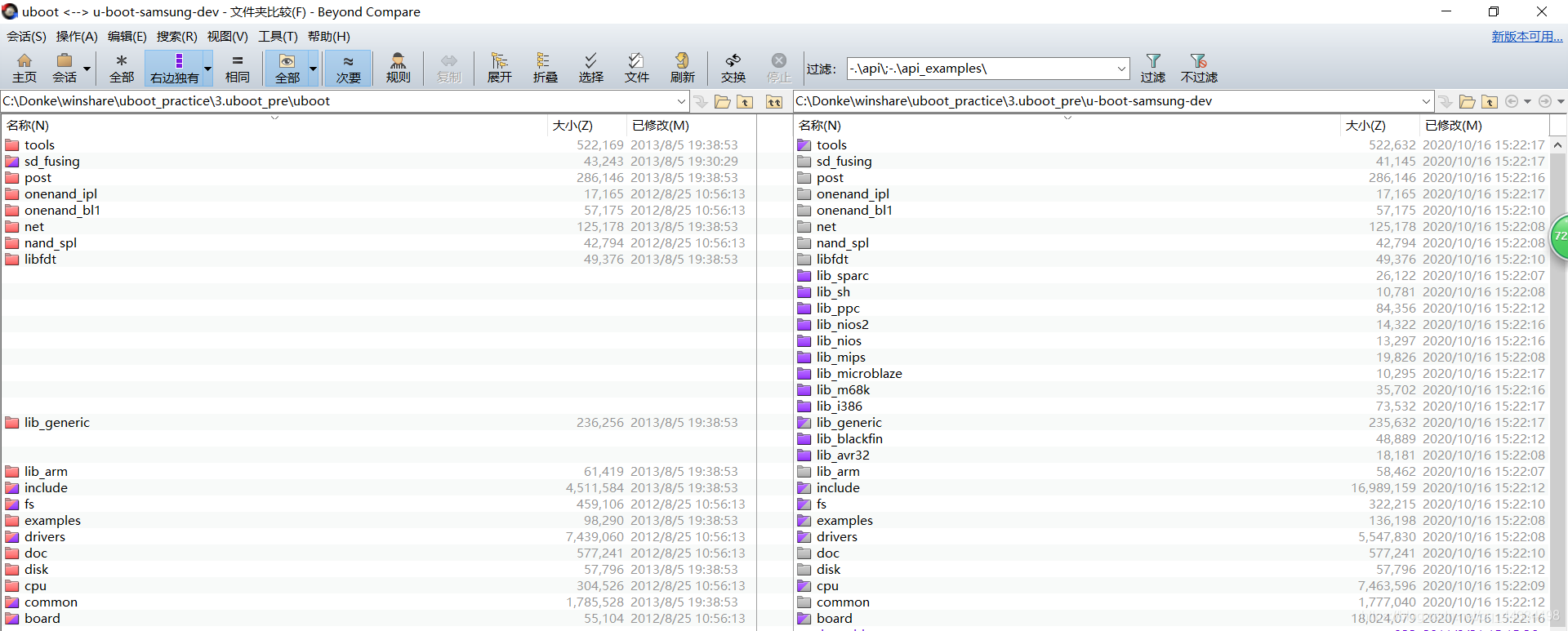Click the 文件 select-files icon

(636, 68)
